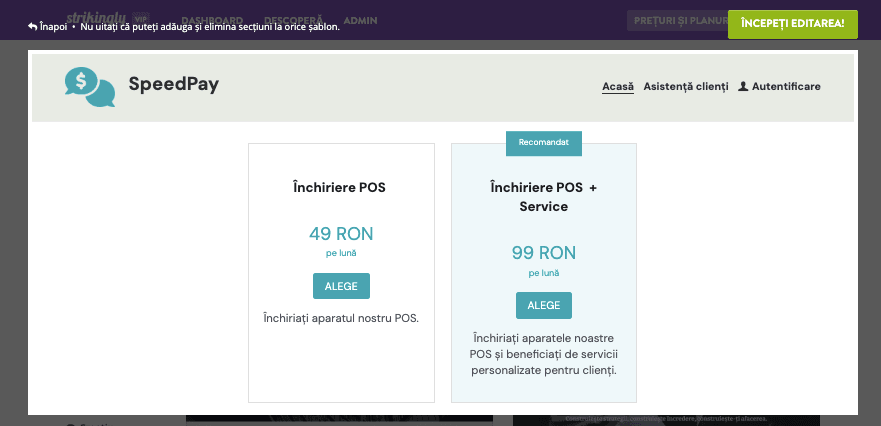Choose the 49 RON plan with ALEGE
Screen dimensions: 881x426
pyautogui.click(x=341, y=286)
